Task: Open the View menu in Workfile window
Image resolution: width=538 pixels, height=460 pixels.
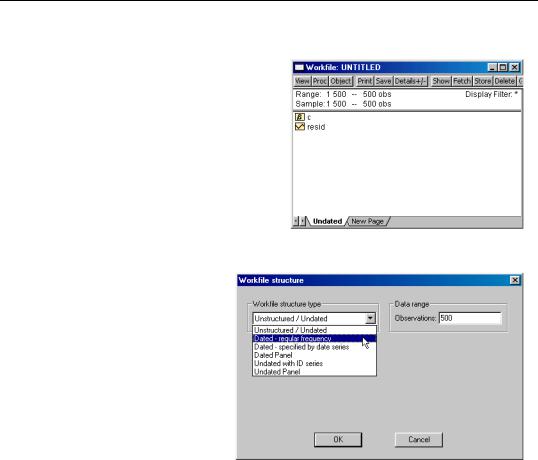Action: pos(302,81)
